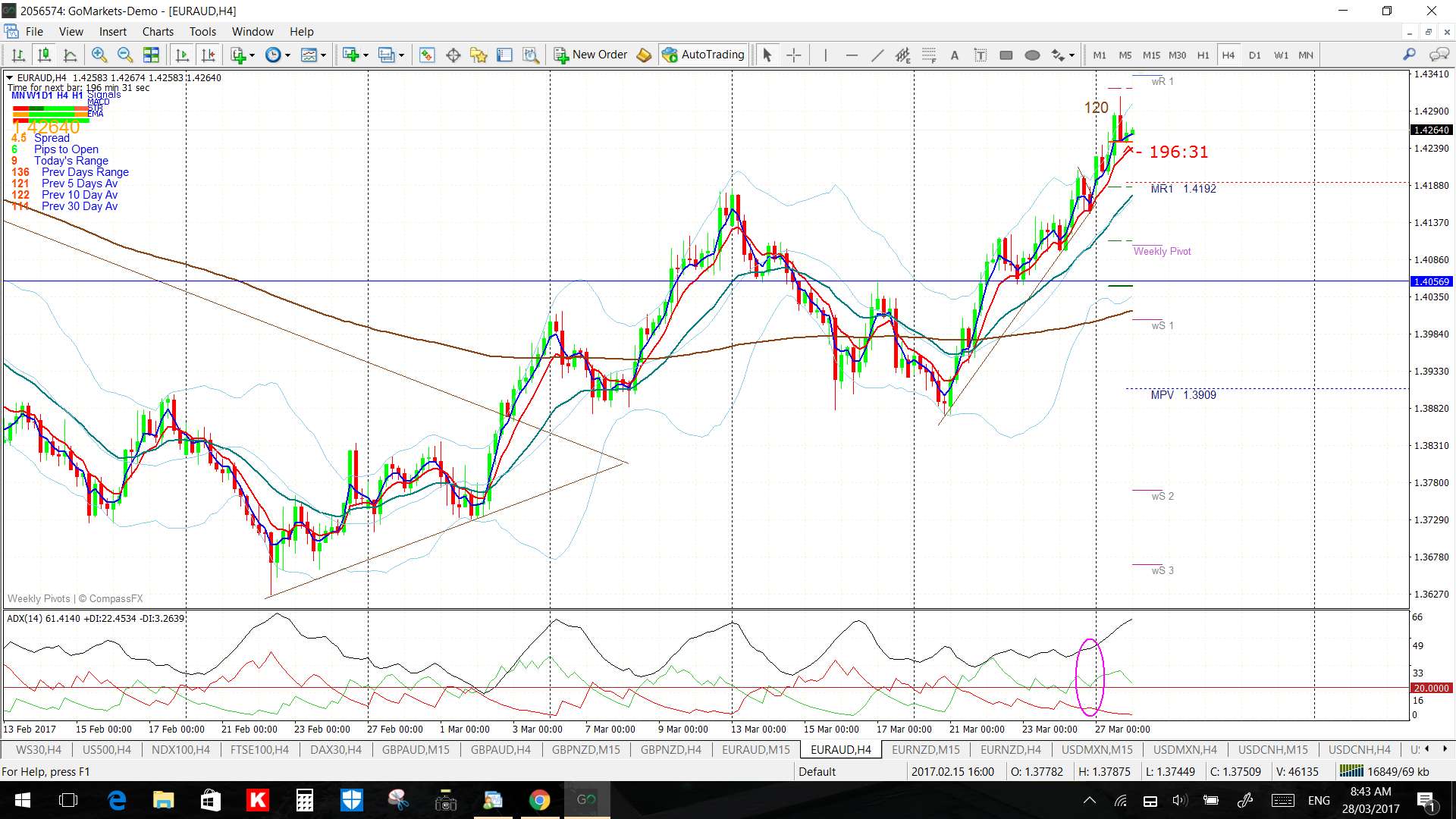Screen dimensions: 1456x819
Task: Open the Tools menu
Action: (x=202, y=31)
